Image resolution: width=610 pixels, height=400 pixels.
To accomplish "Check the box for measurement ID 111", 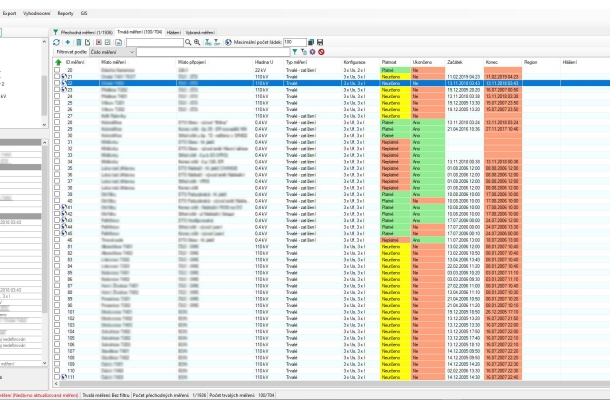I will [x=57, y=377].
